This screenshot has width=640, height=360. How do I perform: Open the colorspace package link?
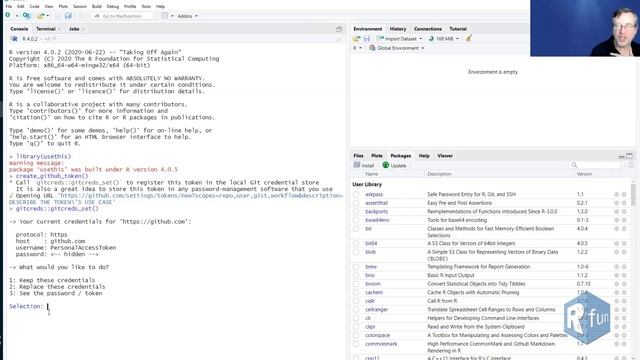(x=378, y=335)
